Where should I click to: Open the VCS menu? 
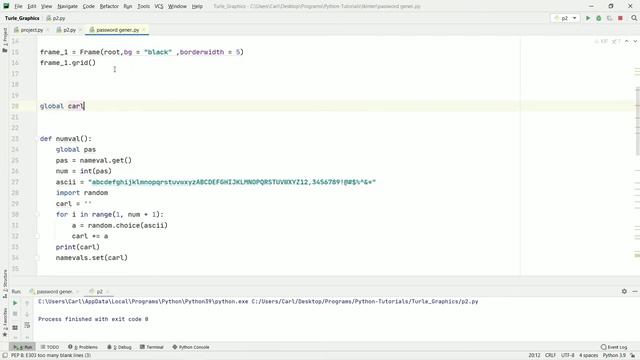[159, 6]
